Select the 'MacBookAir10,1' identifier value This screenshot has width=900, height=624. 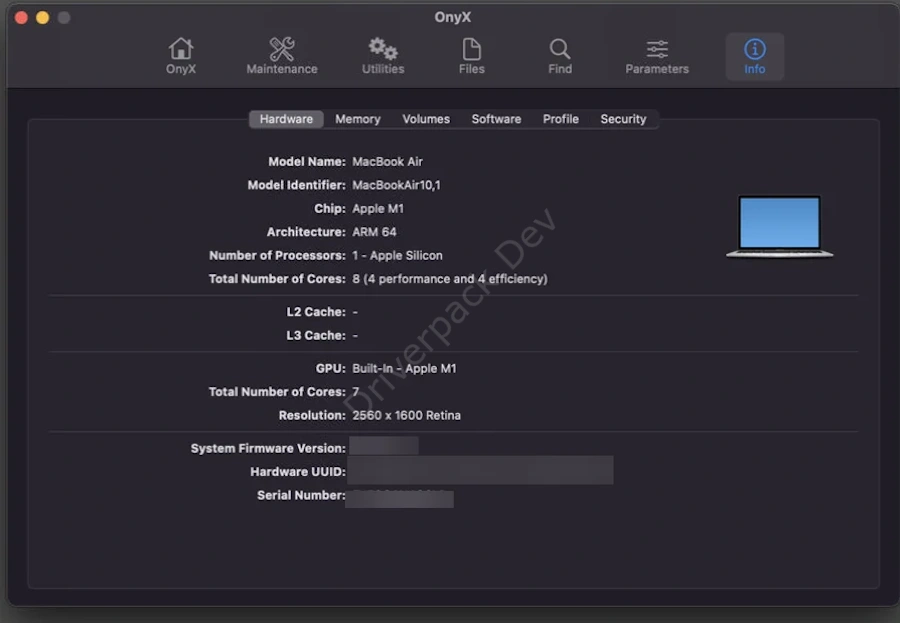396,185
